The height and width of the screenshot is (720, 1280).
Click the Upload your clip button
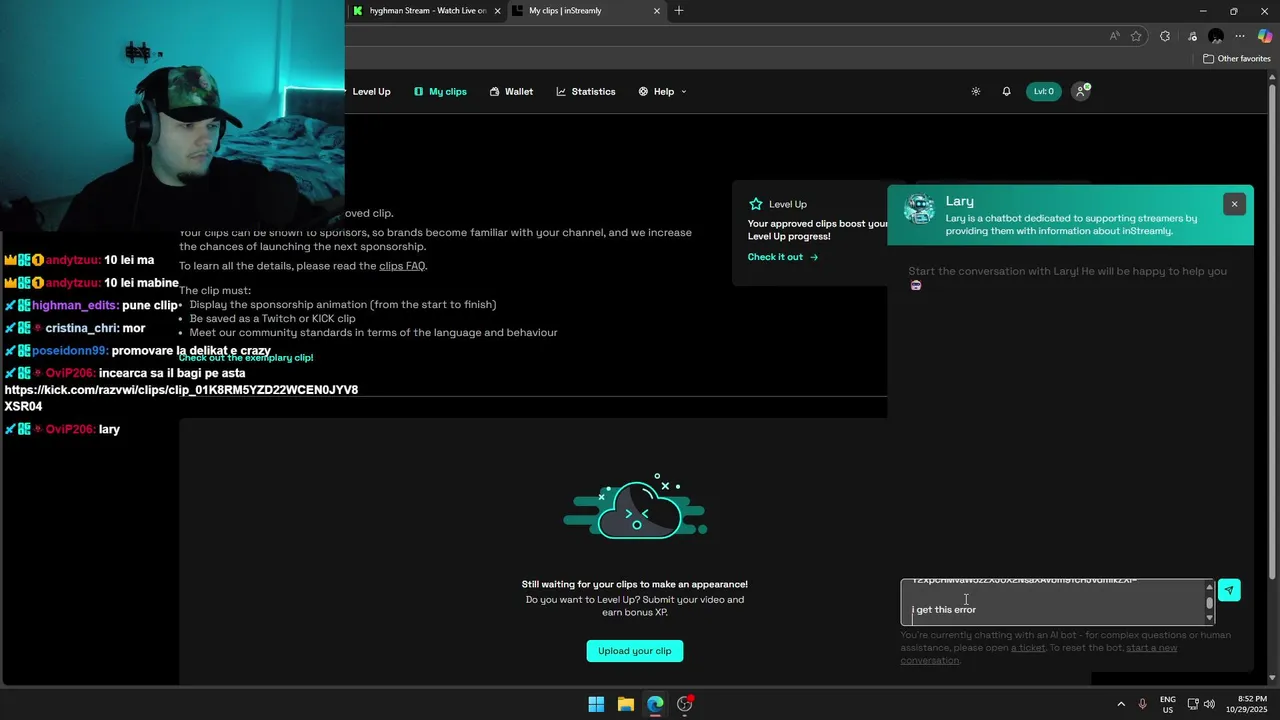click(635, 651)
